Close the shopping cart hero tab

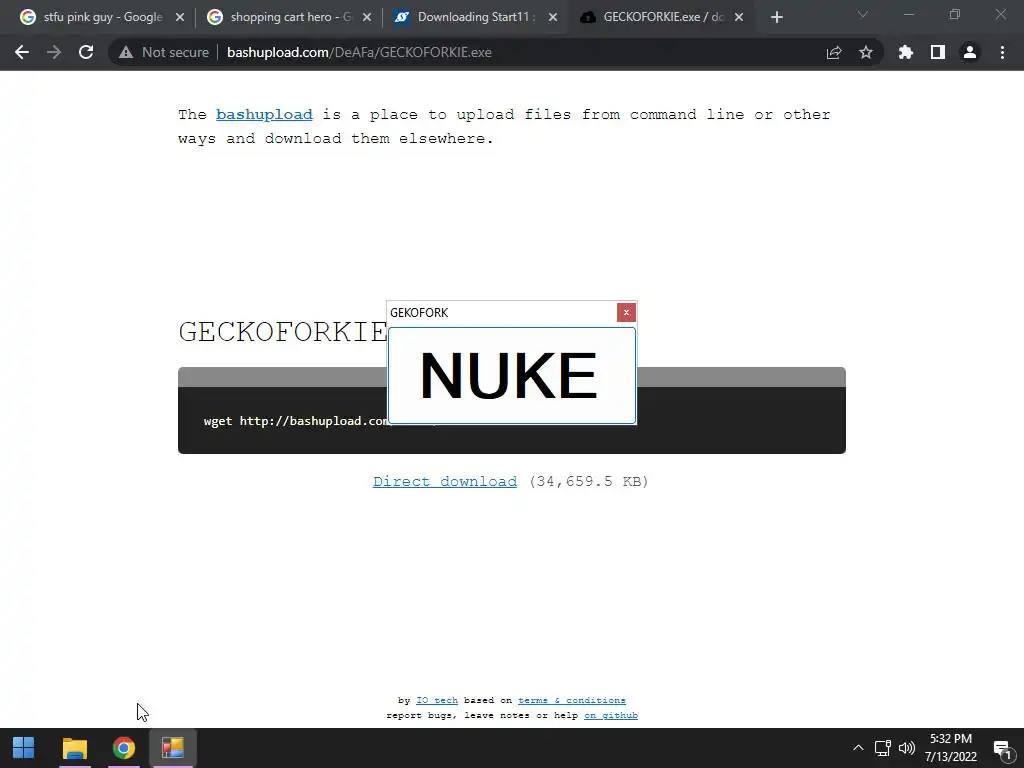367,18
